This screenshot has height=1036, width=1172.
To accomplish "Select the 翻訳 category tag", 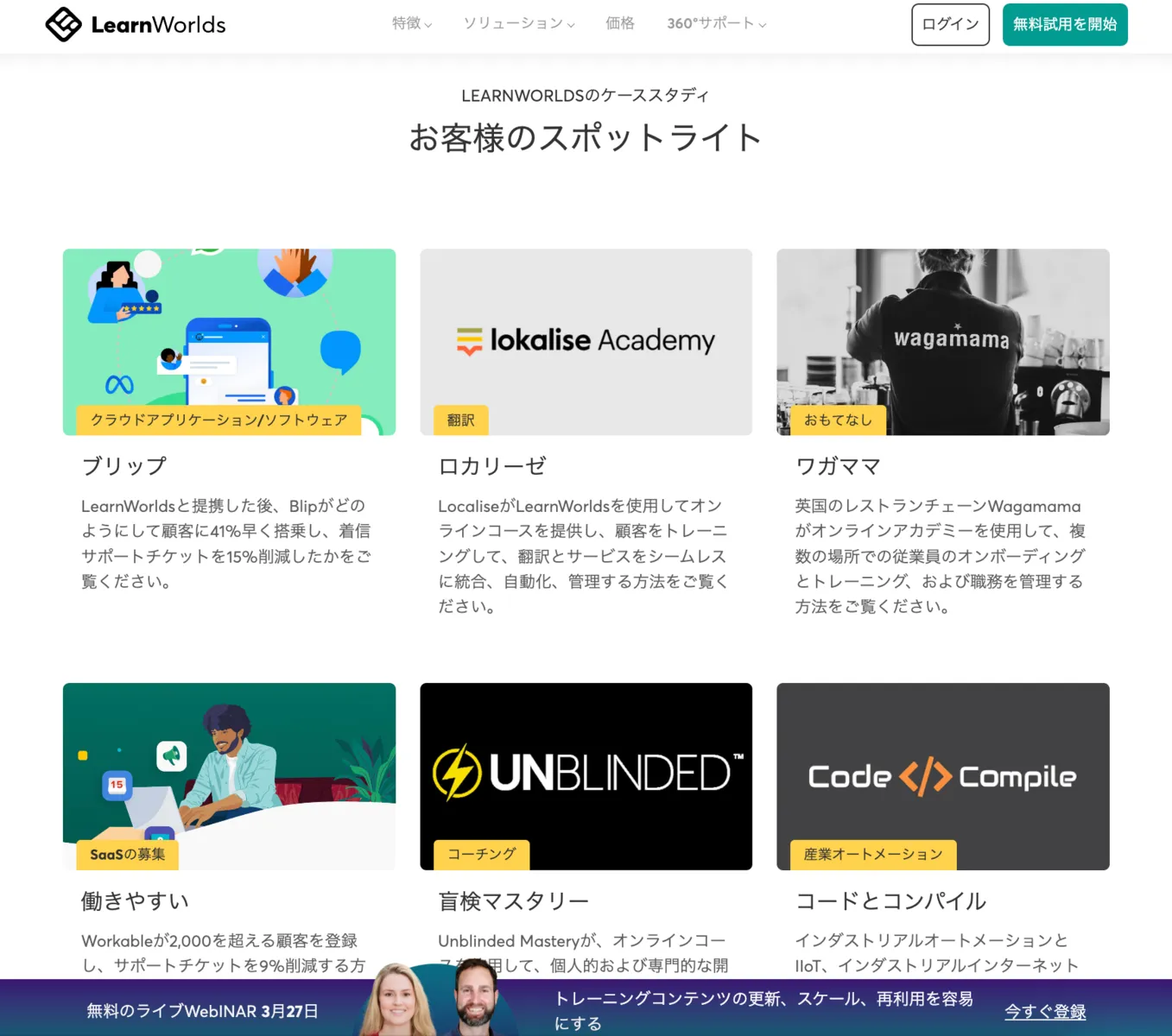I will [x=461, y=420].
